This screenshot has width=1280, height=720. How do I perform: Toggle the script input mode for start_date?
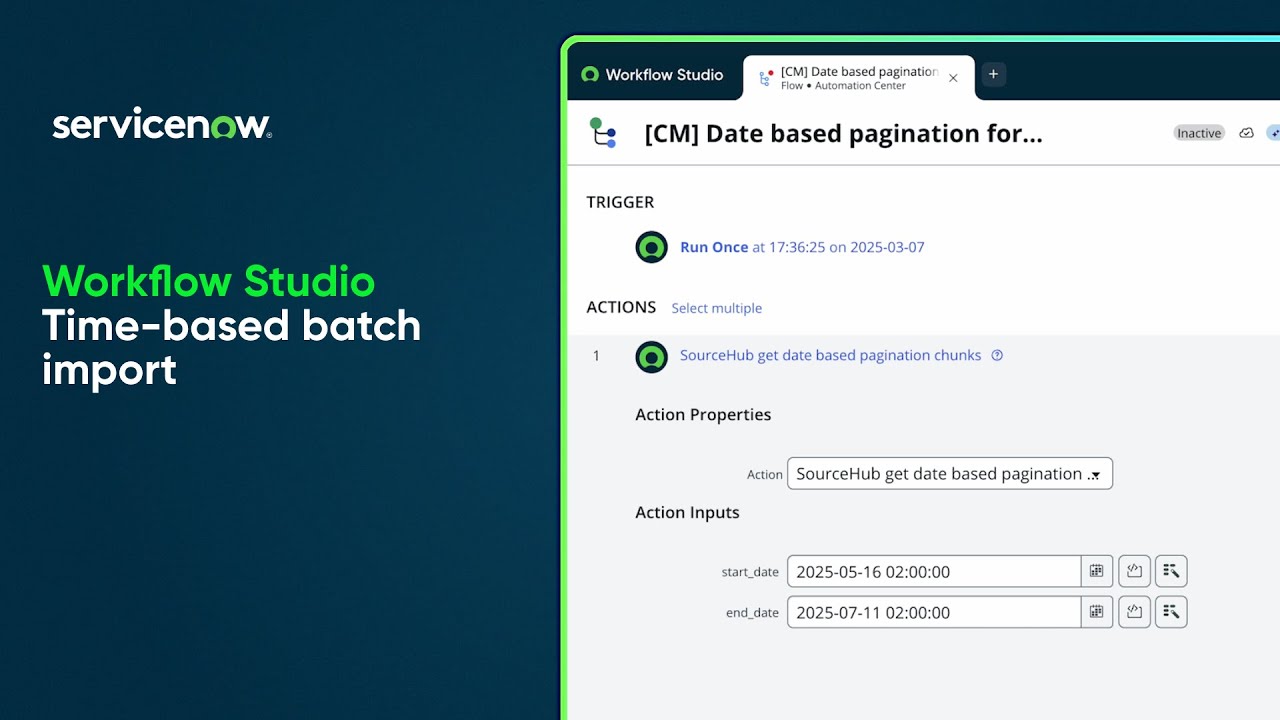[1134, 571]
